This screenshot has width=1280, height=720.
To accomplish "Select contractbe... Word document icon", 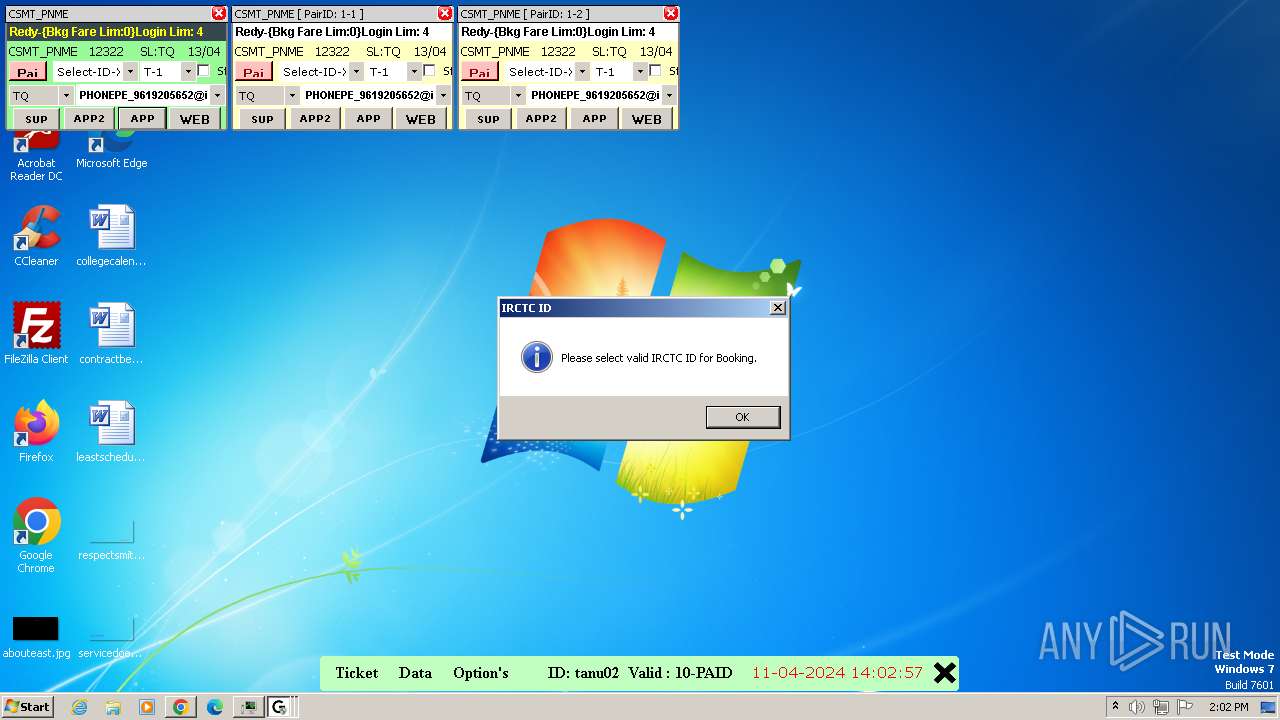I will 111,334.
